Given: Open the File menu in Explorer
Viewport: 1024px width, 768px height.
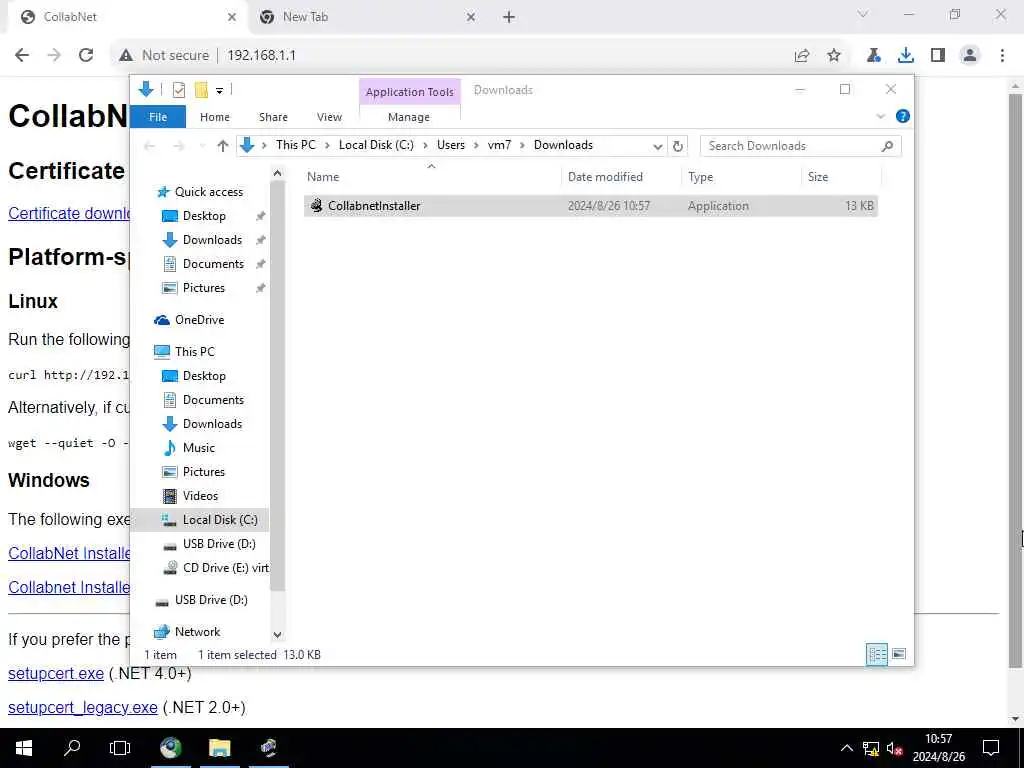Looking at the screenshot, I should click(x=158, y=117).
